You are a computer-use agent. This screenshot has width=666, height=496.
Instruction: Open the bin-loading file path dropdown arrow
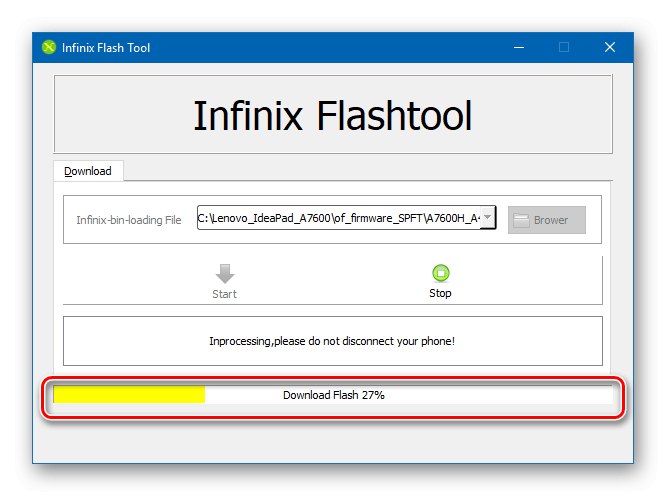(x=488, y=217)
